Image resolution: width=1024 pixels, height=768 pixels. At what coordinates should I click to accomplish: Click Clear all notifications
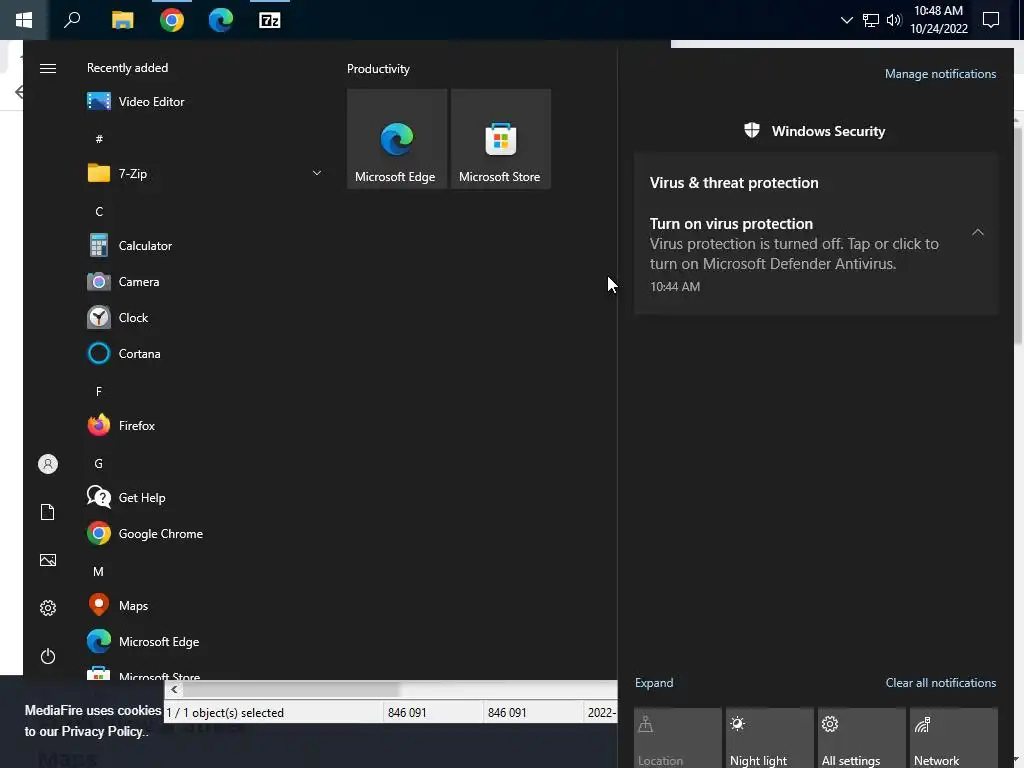[x=940, y=682]
